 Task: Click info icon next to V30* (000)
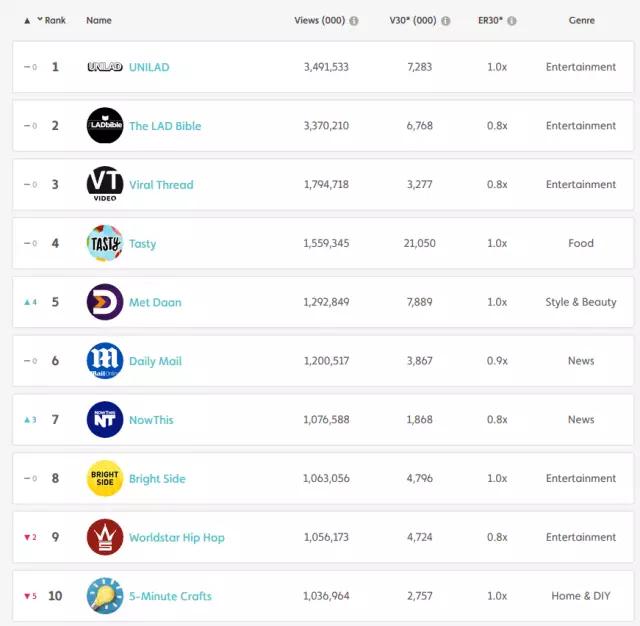445,20
